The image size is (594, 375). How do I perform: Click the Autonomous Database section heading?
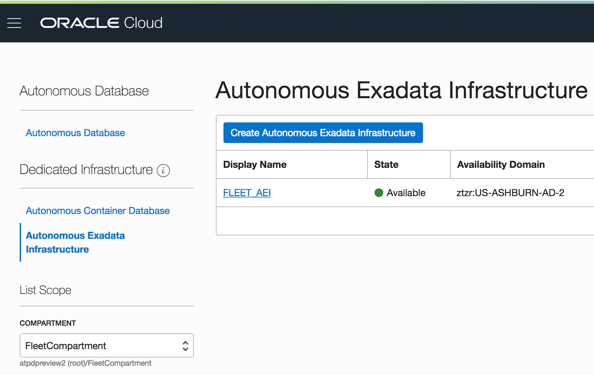pyautogui.click(x=84, y=91)
